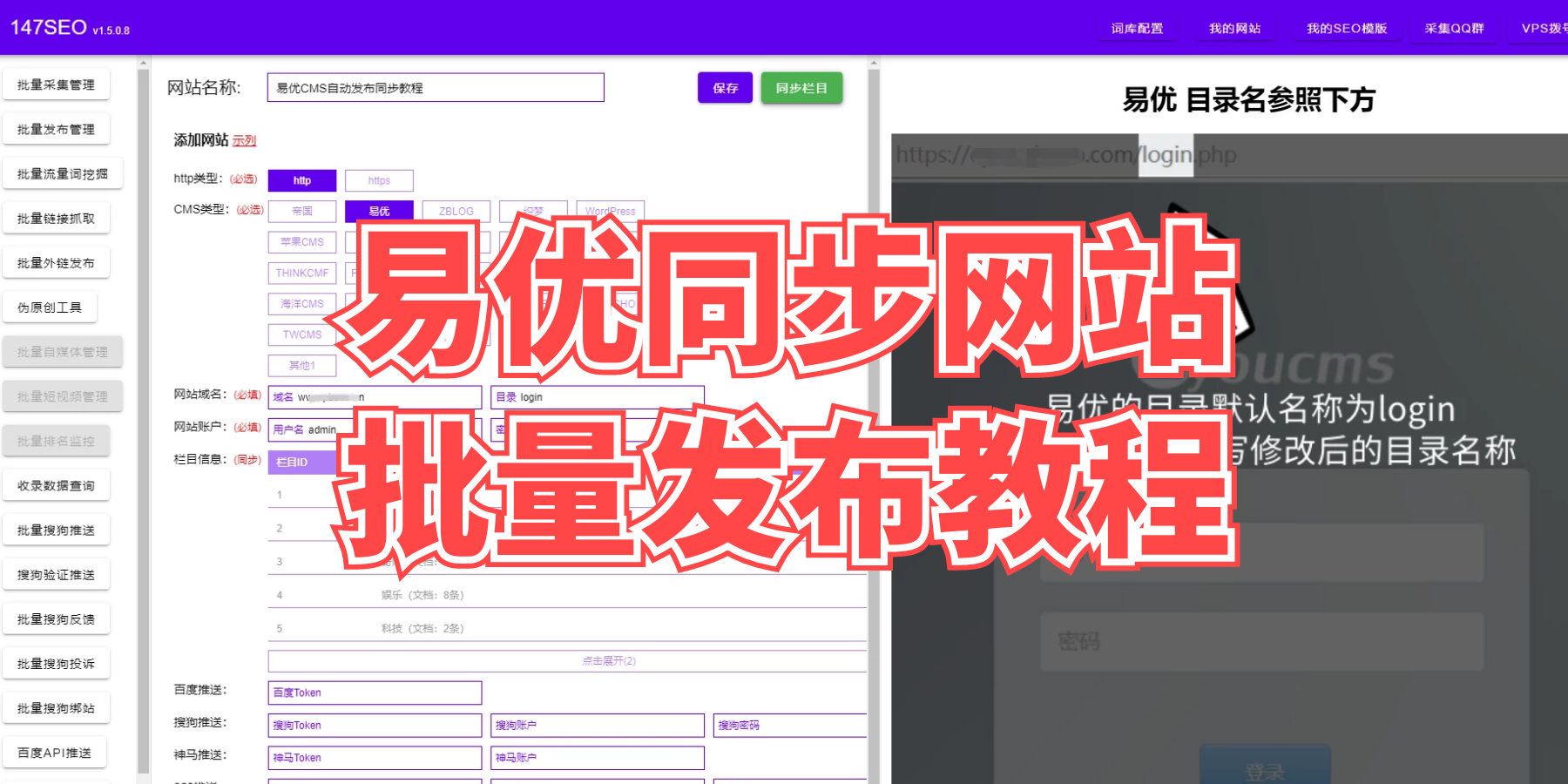Select the 科技 column row

pos(567,628)
